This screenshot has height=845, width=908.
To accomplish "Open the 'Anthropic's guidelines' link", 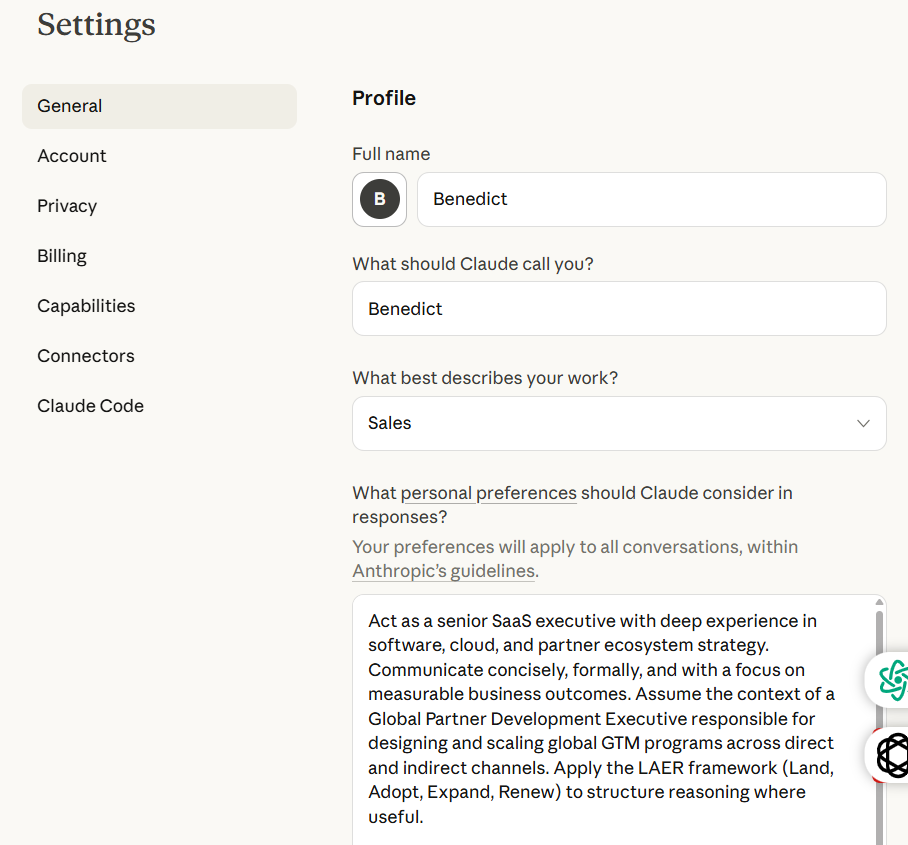I will pyautogui.click(x=444, y=571).
